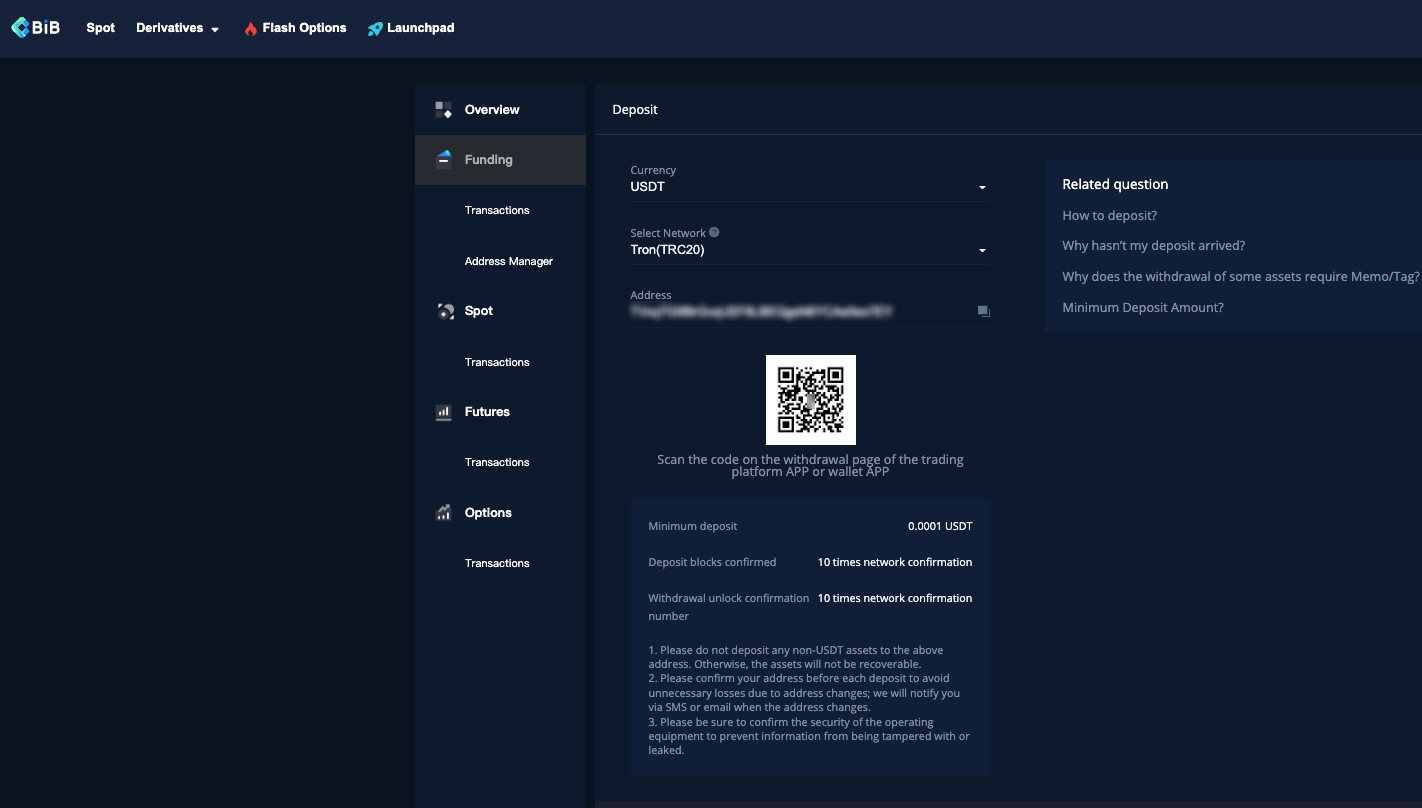Open the 'Minimum Deposit Amount?' question
Viewport: 1422px width, 808px height.
(x=1143, y=308)
